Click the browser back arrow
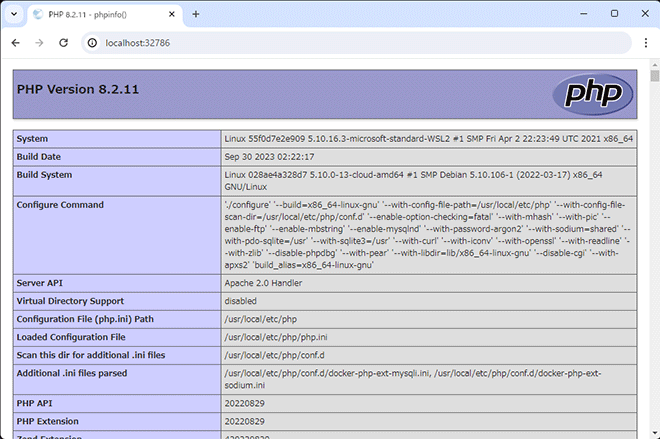The image size is (660, 439). [x=16, y=43]
